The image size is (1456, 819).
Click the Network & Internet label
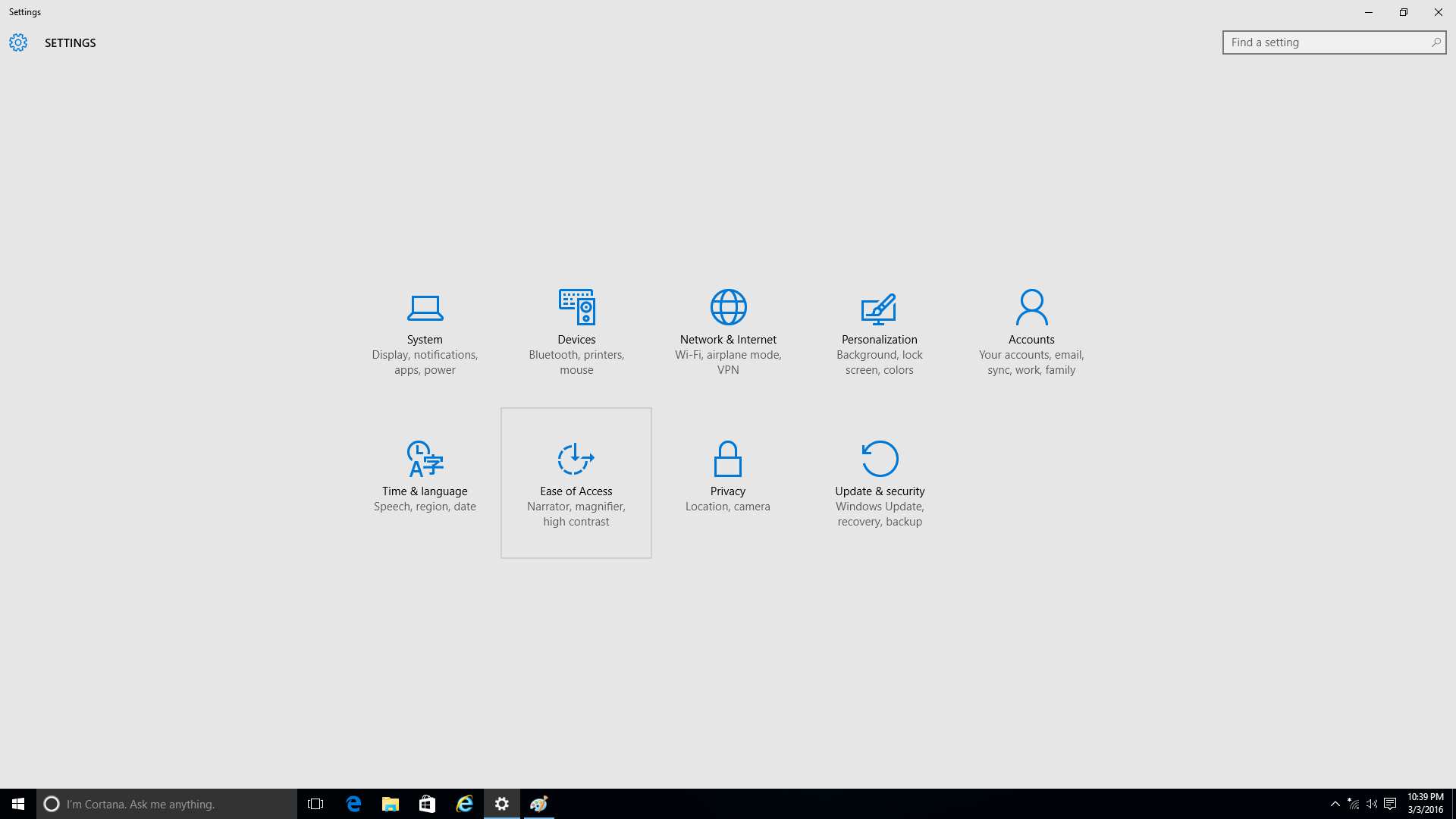point(728,340)
